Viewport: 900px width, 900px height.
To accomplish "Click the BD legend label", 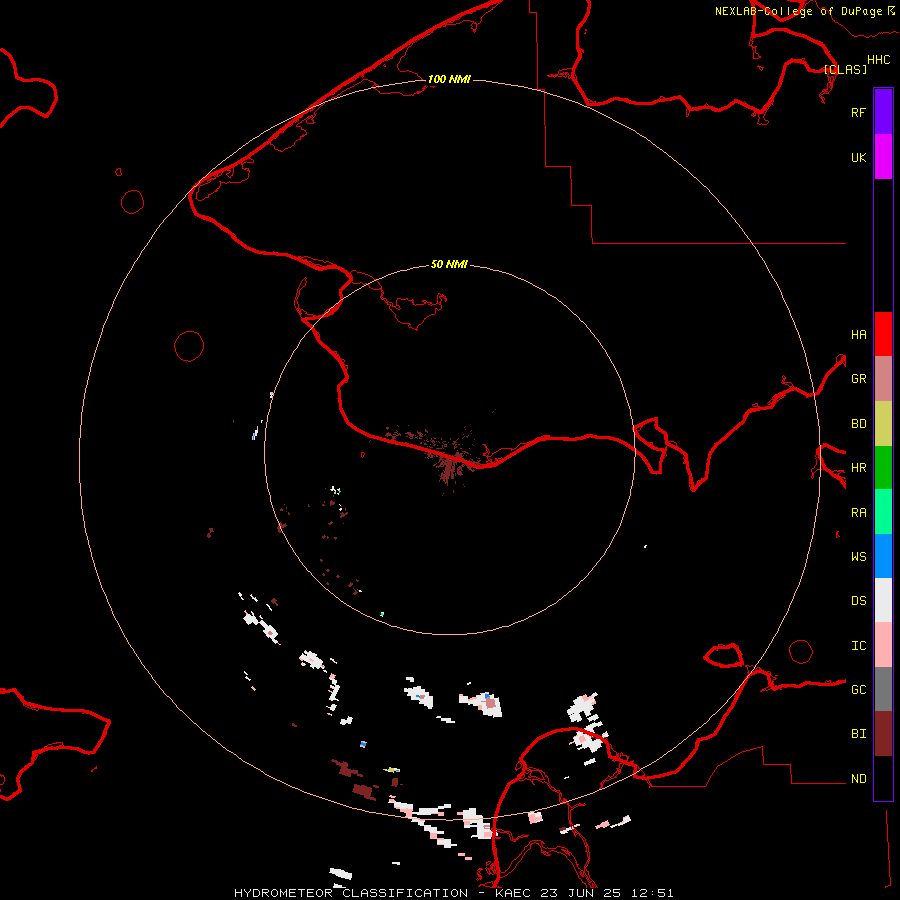I will [x=858, y=424].
